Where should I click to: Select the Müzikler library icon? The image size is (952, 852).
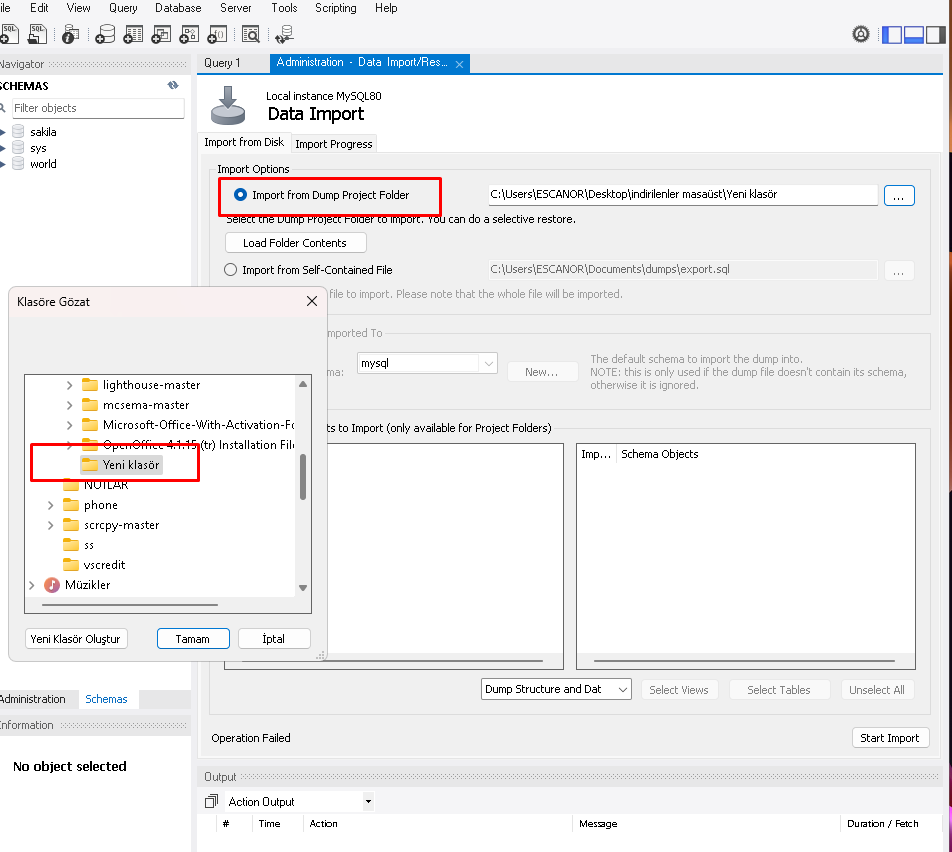52,585
